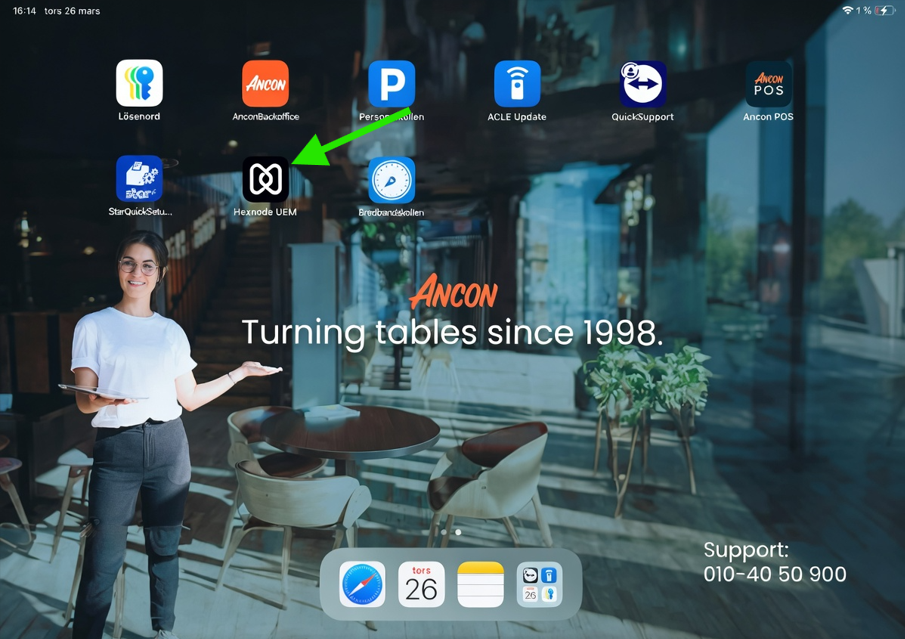Launch AnconBackoffice app
905x639 pixels.
coord(265,84)
